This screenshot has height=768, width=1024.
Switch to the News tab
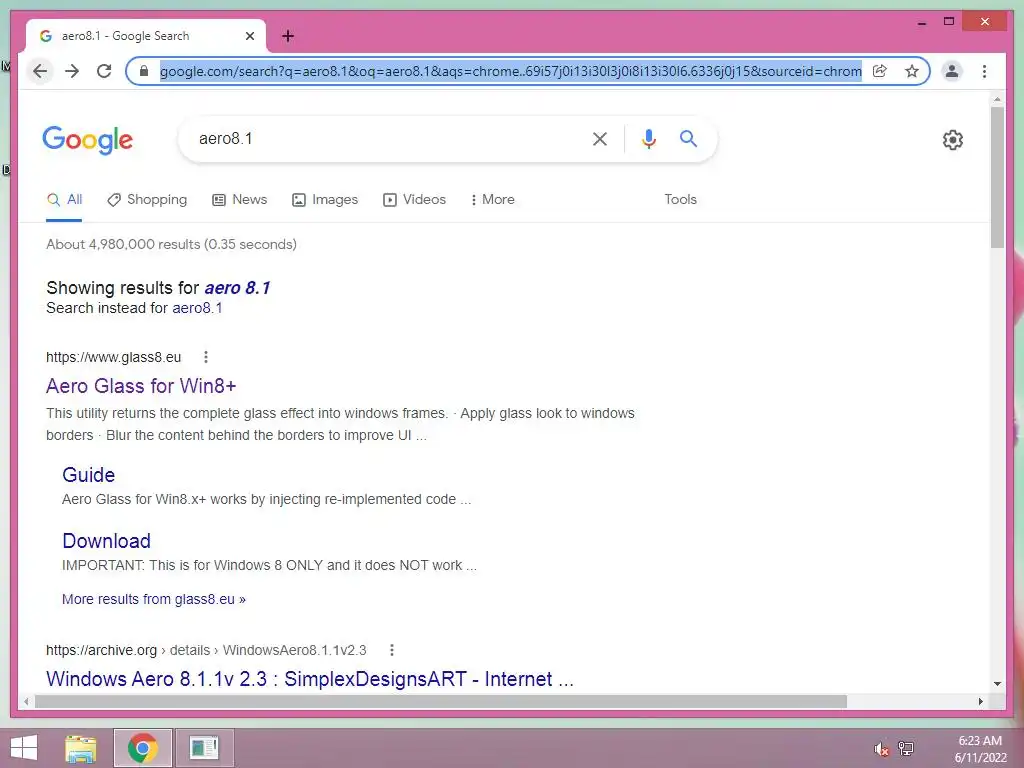(240, 200)
